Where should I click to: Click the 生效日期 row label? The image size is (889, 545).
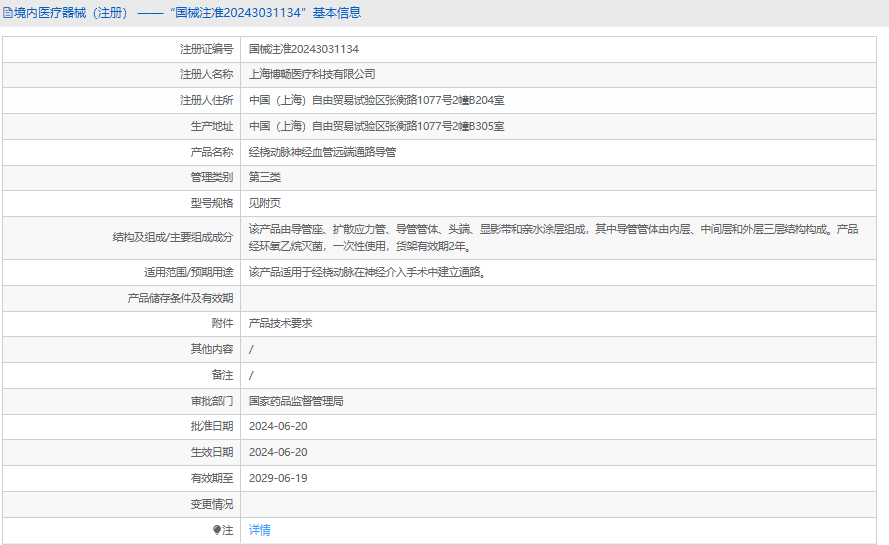coord(212,452)
